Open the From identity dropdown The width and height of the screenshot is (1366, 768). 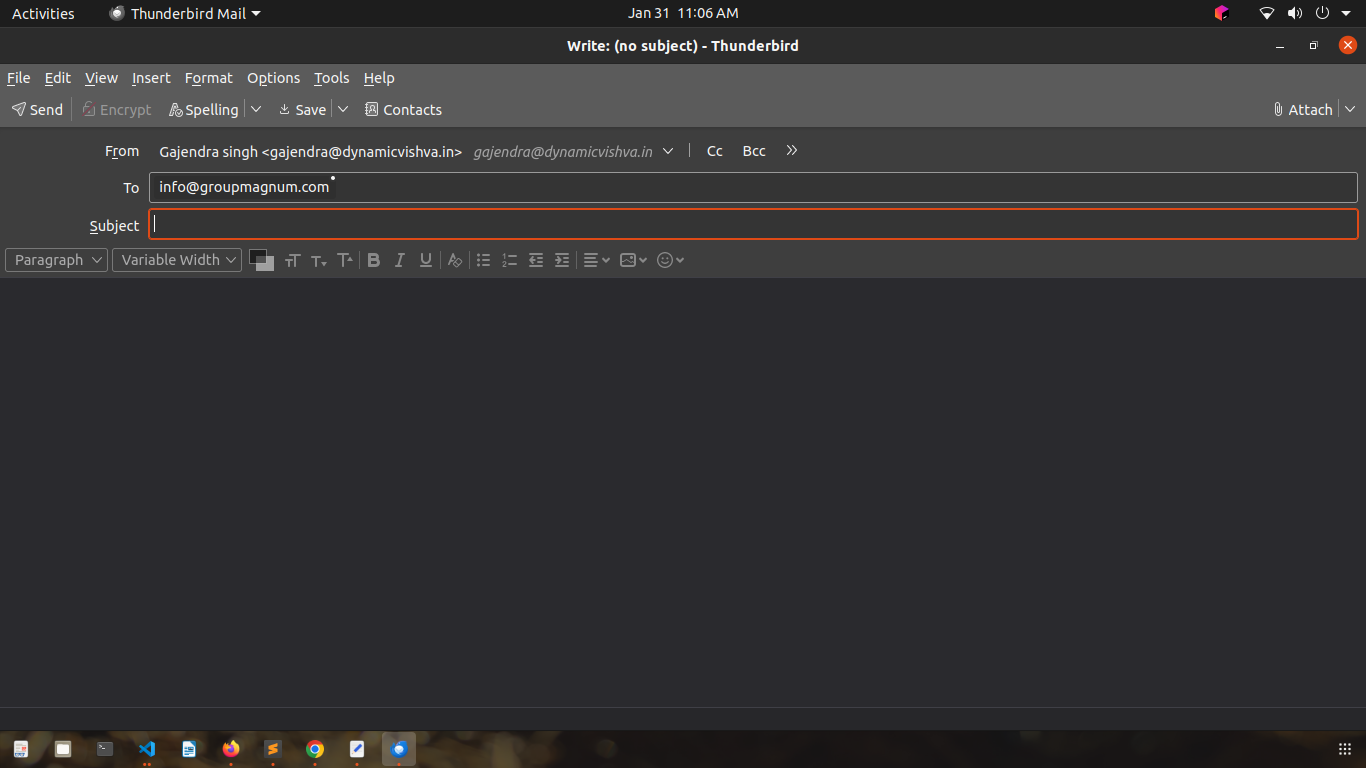(x=416, y=151)
